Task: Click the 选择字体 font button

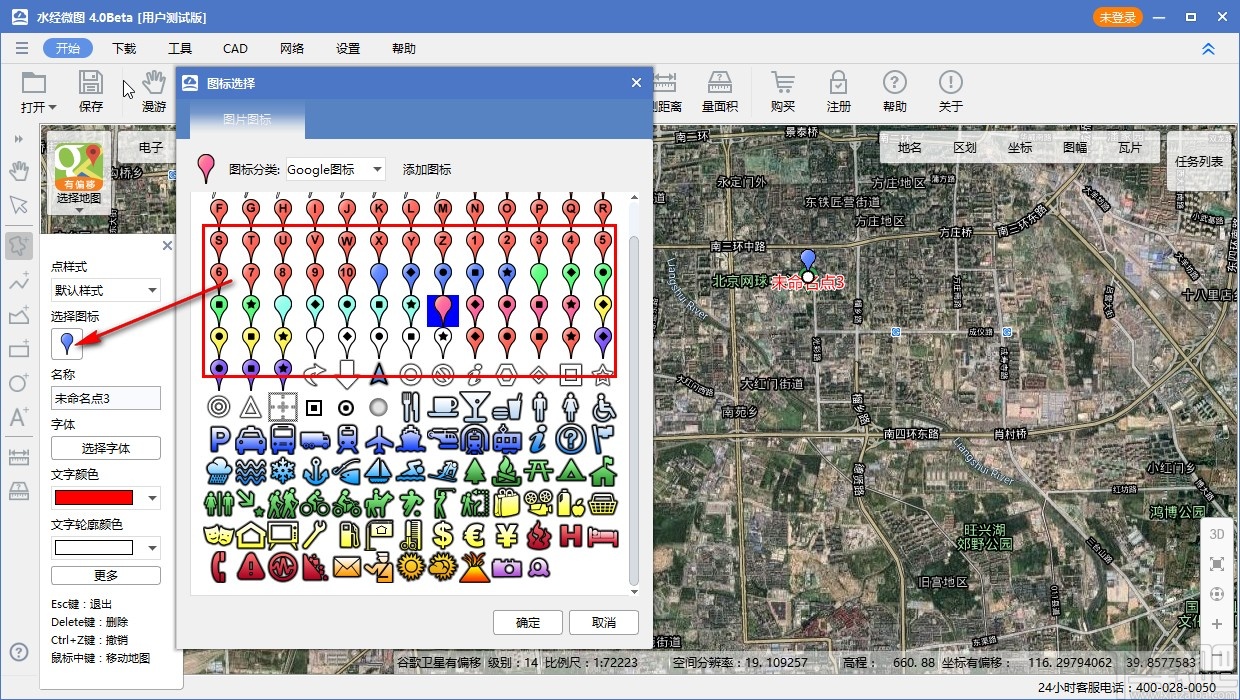Action: (106, 448)
